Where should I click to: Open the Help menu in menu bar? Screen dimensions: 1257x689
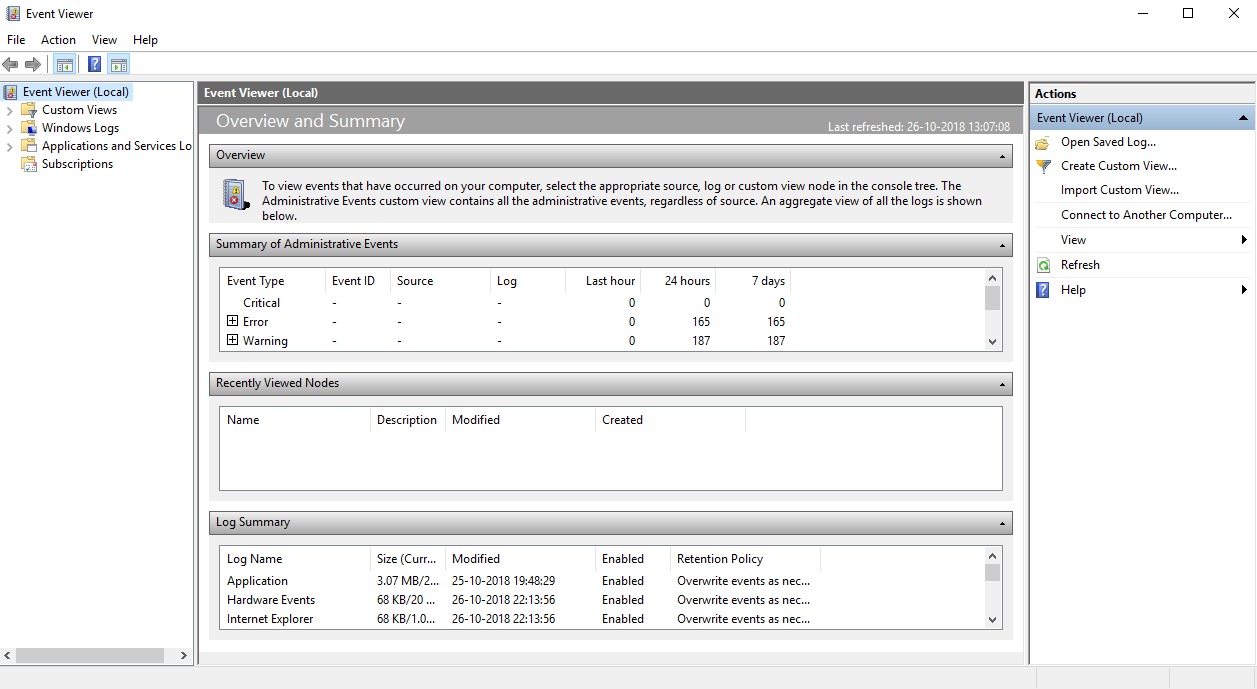[x=145, y=40]
